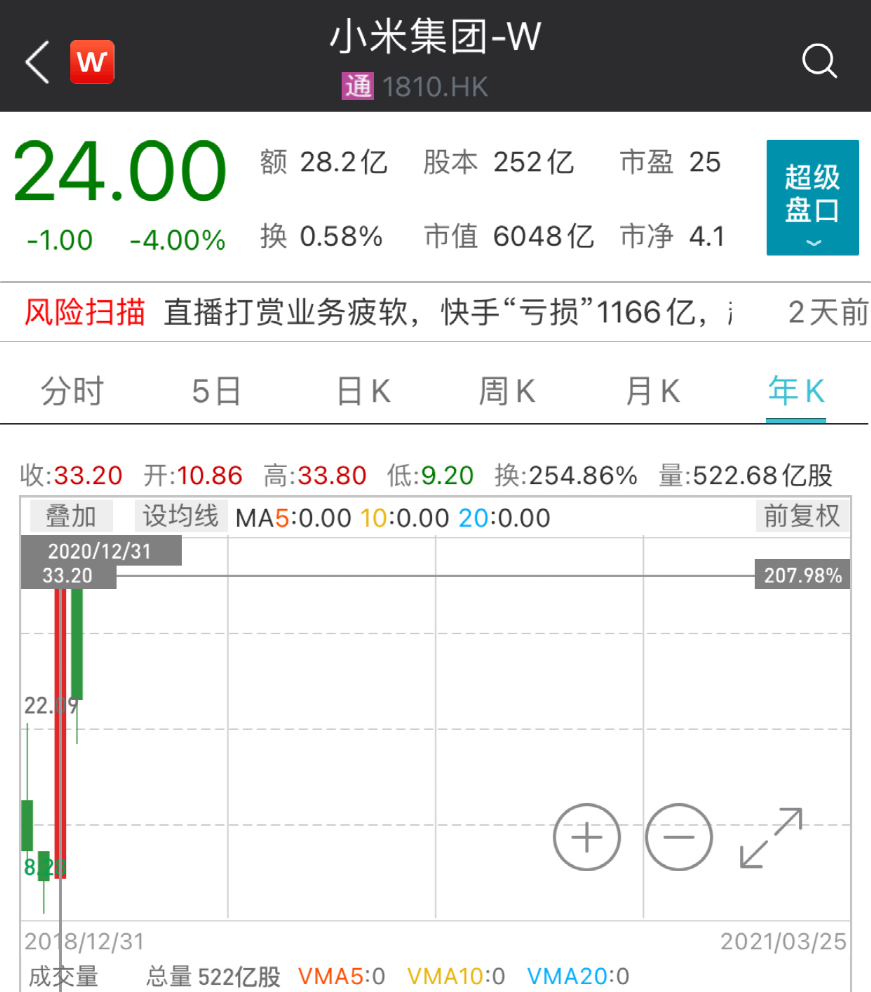Image resolution: width=871 pixels, height=992 pixels.
Task: Tap the blue MA 20:0.00 indicator value
Action: [x=504, y=518]
